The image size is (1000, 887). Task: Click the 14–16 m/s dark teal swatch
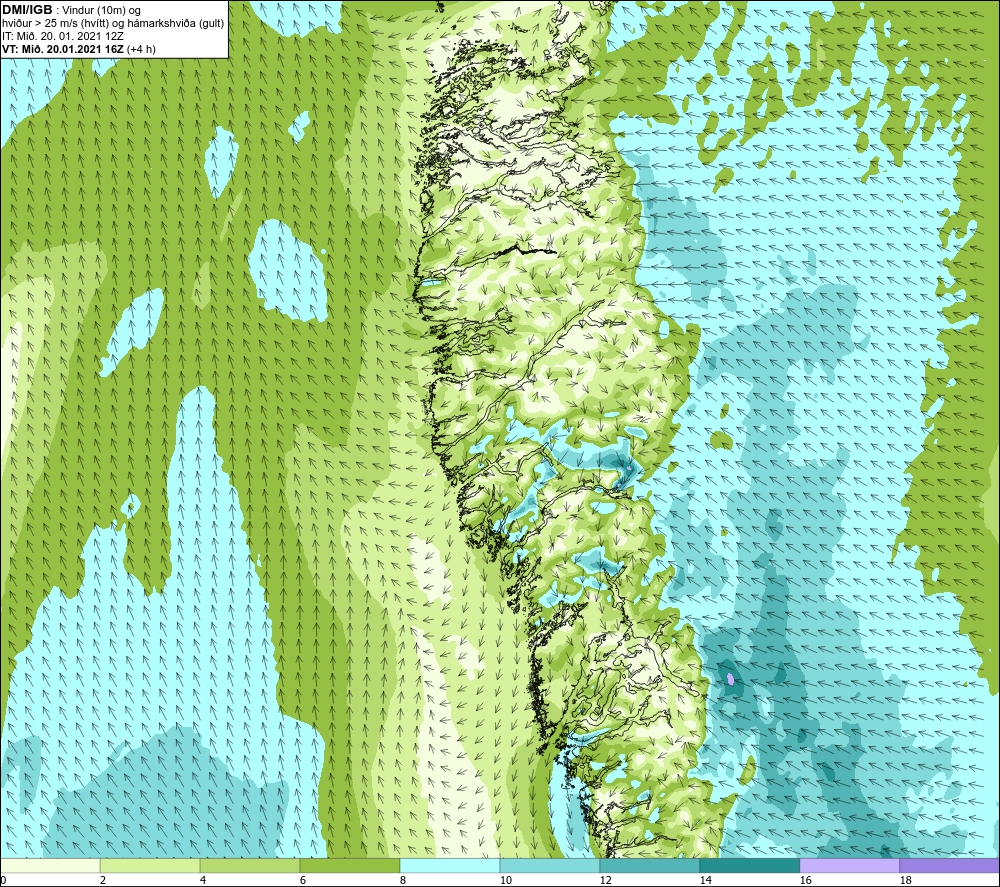[749, 865]
